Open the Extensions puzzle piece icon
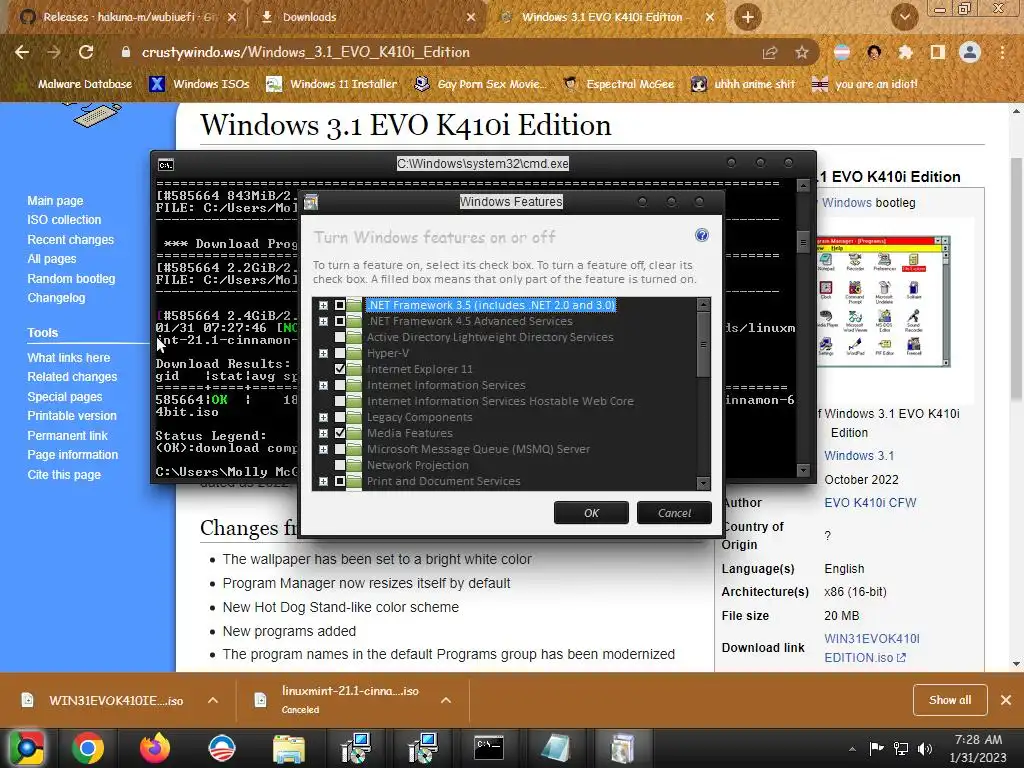Screen dimensions: 1024x768 pyautogui.click(x=906, y=52)
